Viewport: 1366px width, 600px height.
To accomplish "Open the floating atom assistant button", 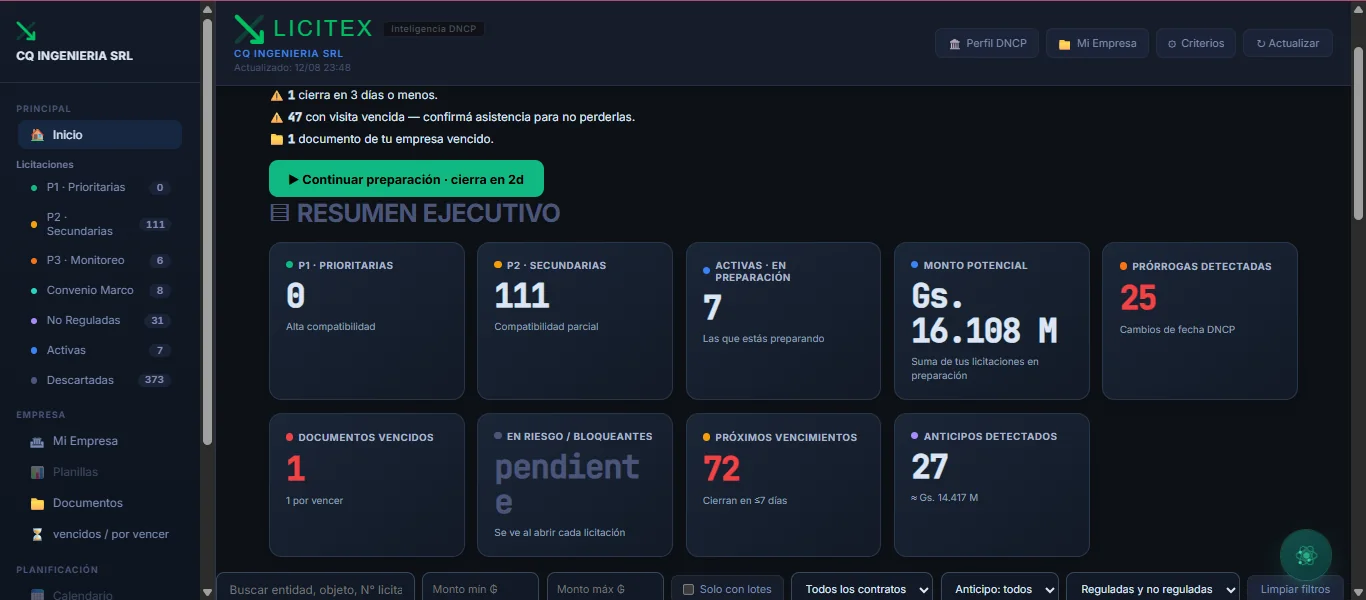I will (1305, 555).
